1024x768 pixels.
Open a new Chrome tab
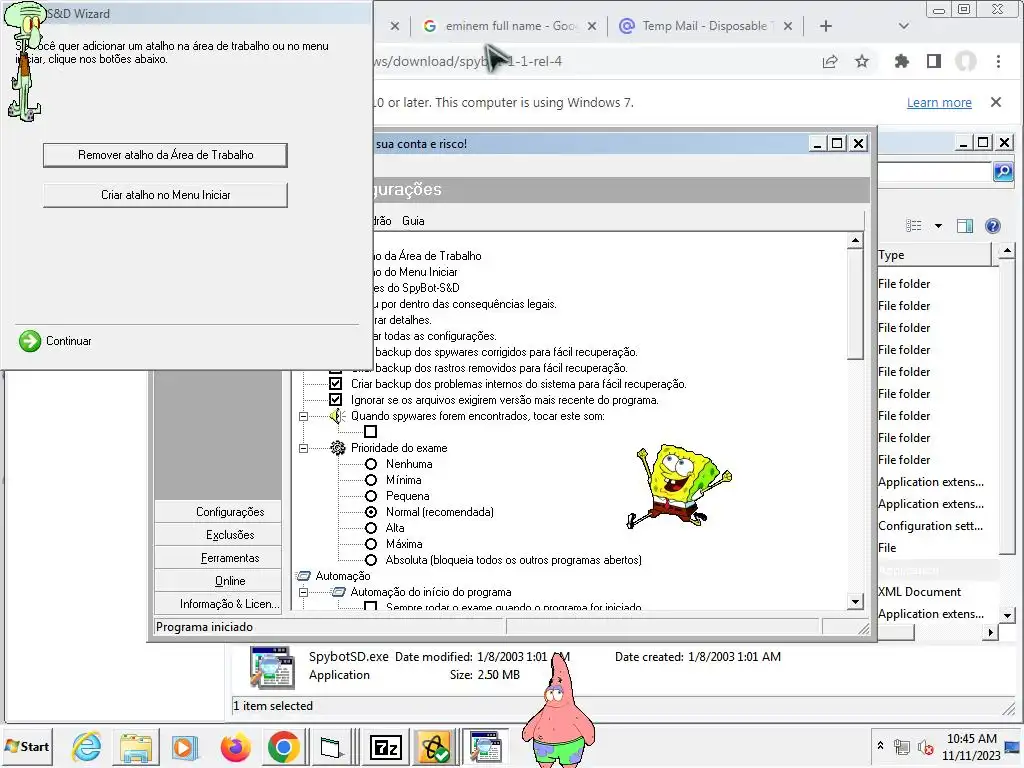click(x=825, y=26)
